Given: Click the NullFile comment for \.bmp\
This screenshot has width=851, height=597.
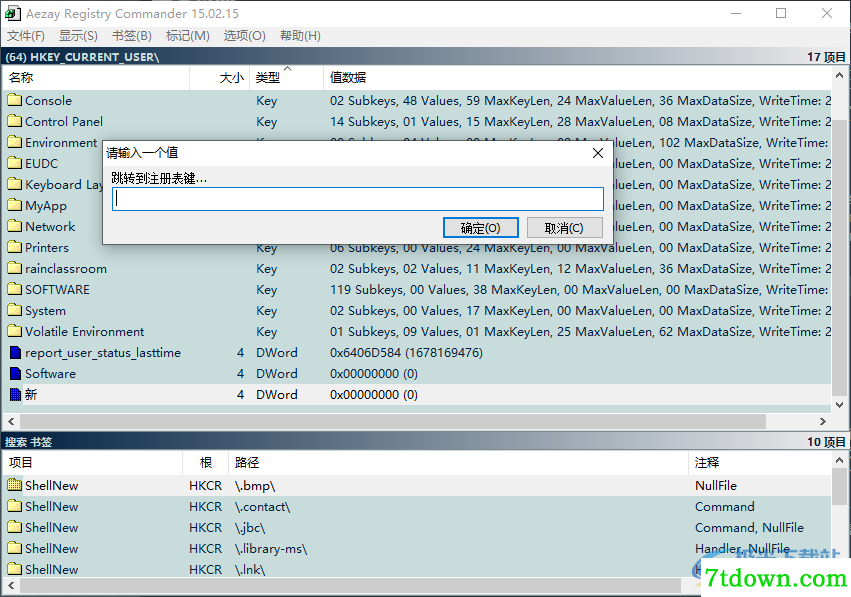Looking at the screenshot, I should click(x=715, y=485).
